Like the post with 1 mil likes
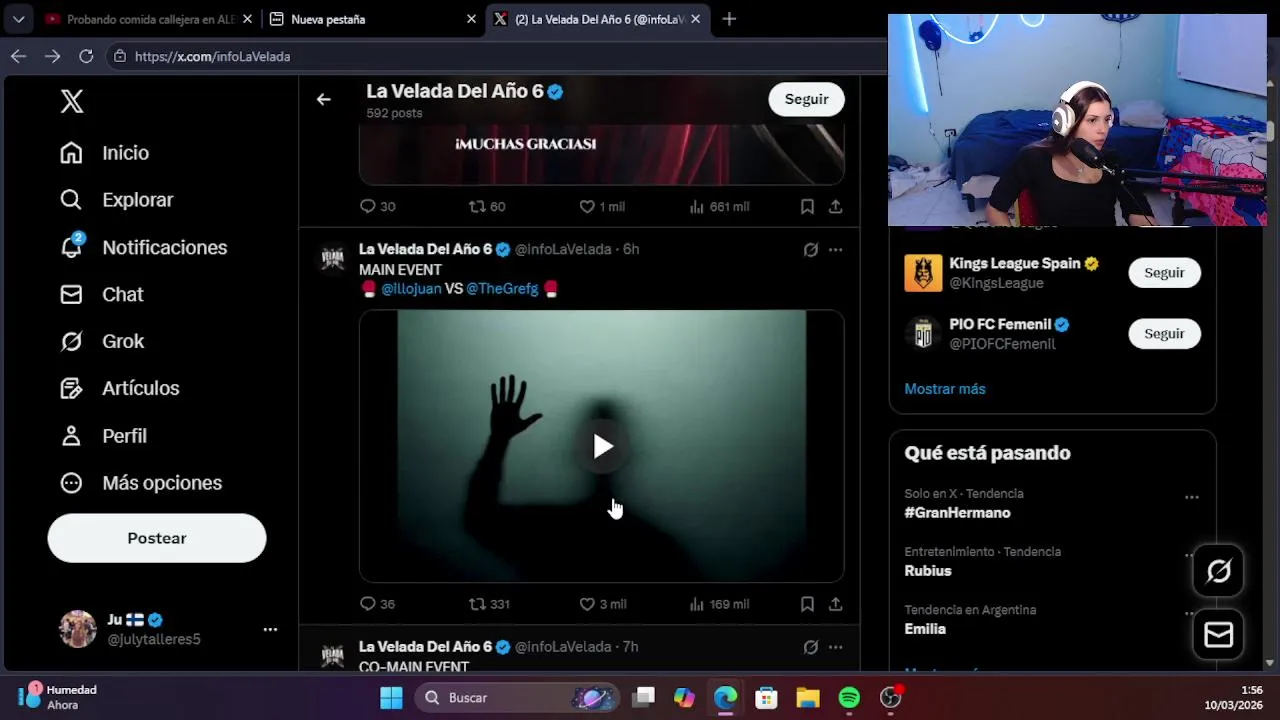 [602, 206]
